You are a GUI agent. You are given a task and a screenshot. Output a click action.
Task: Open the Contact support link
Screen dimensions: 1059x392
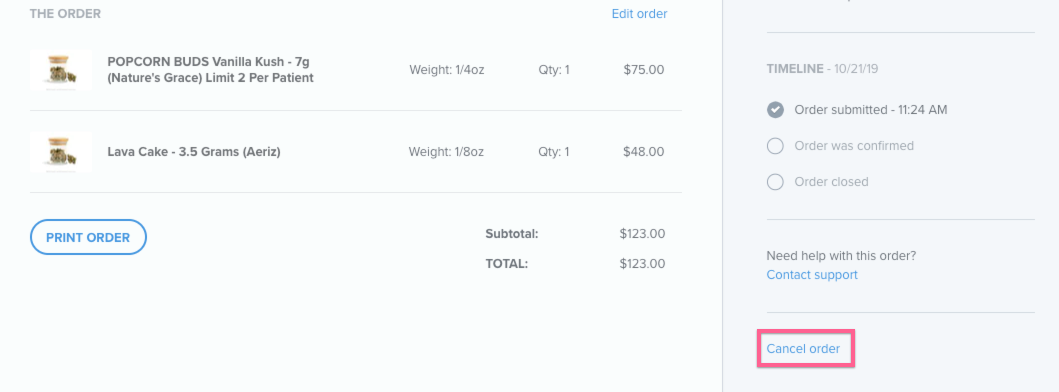pyautogui.click(x=812, y=274)
